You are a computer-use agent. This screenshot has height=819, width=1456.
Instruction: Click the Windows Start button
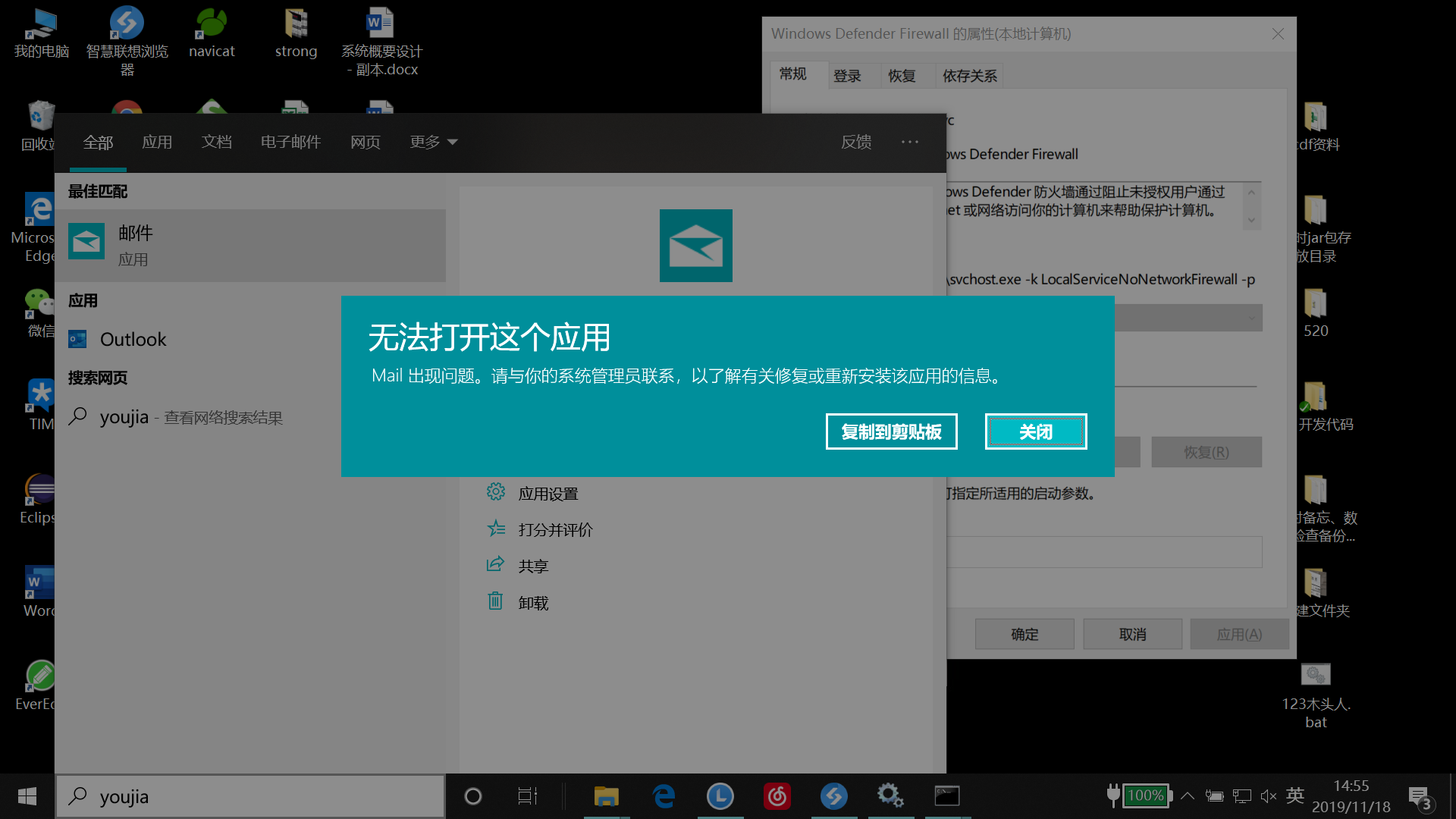point(27,796)
